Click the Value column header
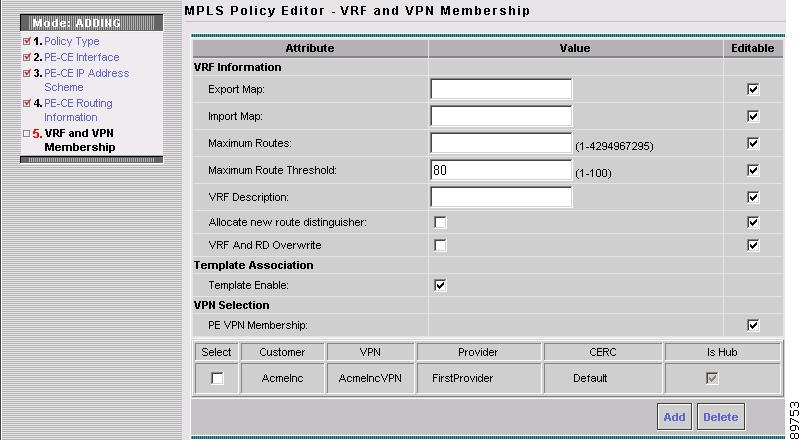The width and height of the screenshot is (802, 440). click(x=575, y=48)
